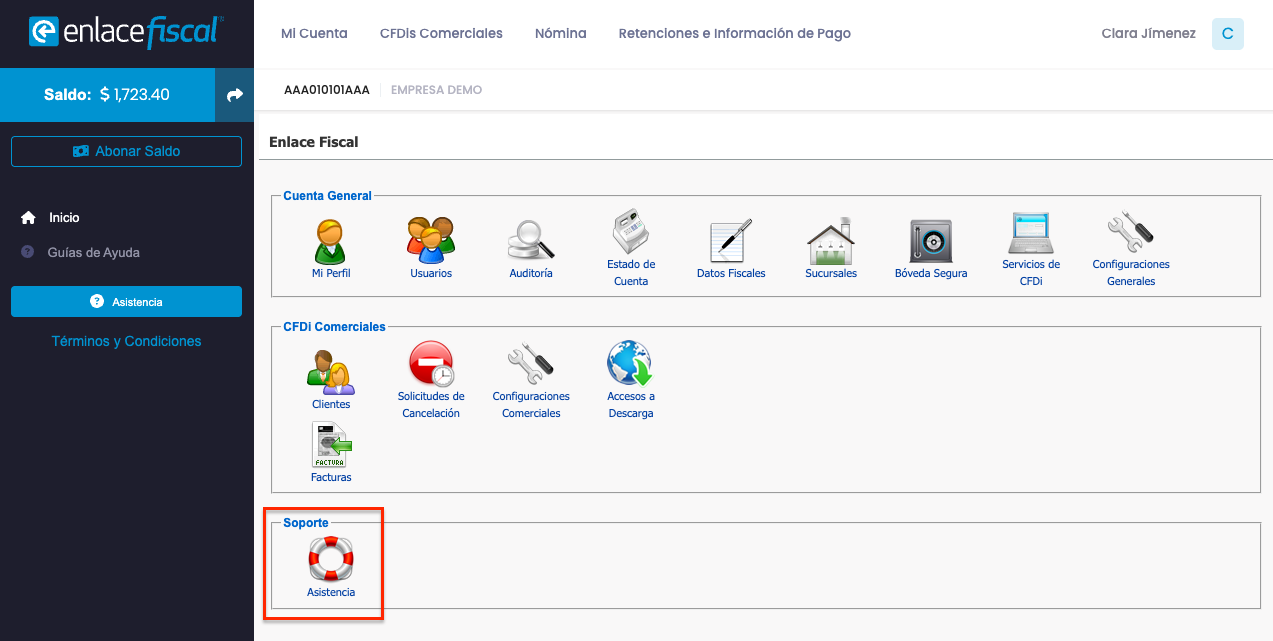Click the Saldo $ 1,723.40 balance

[x=107, y=95]
